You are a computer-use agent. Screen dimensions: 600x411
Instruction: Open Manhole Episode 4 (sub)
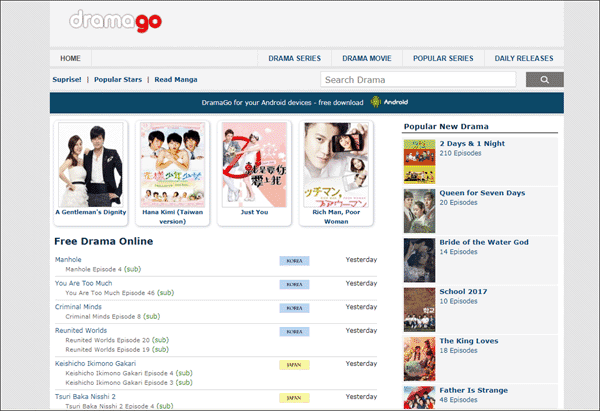[103, 269]
